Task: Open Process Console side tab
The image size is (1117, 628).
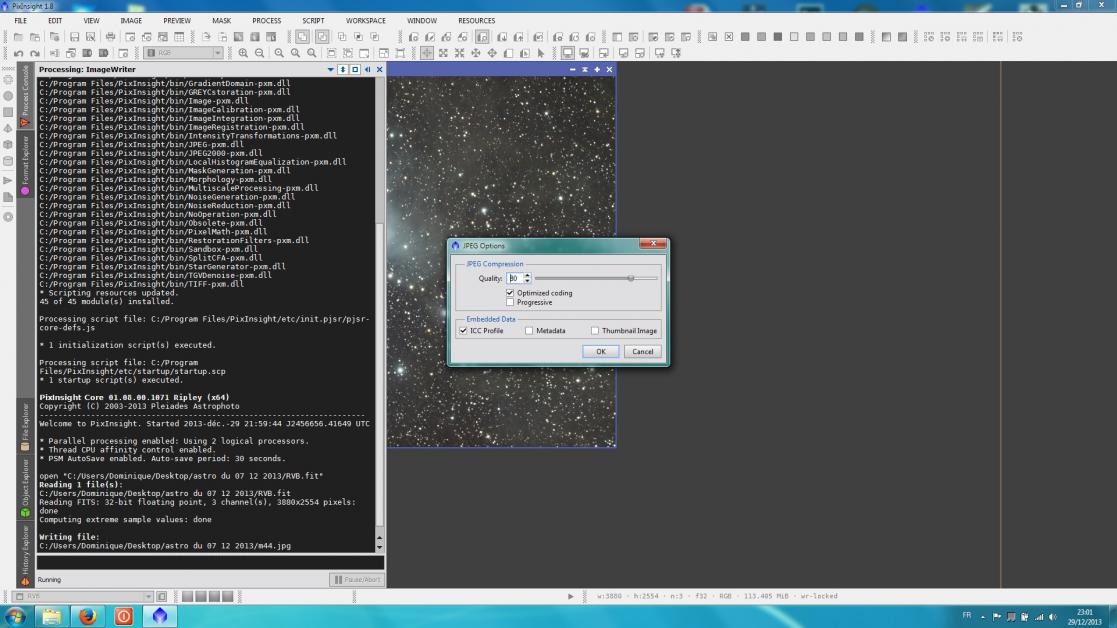Action: point(25,95)
